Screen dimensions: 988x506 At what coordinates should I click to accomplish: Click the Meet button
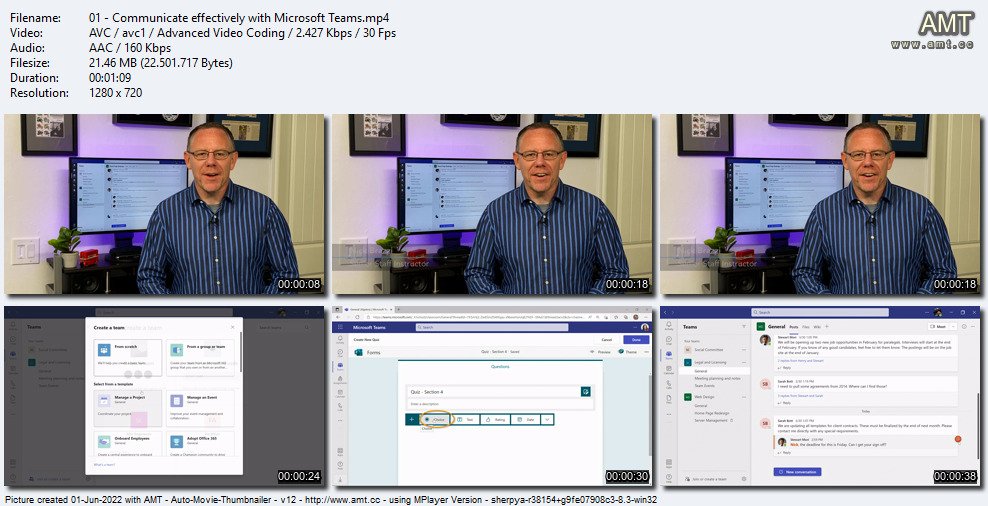938,327
